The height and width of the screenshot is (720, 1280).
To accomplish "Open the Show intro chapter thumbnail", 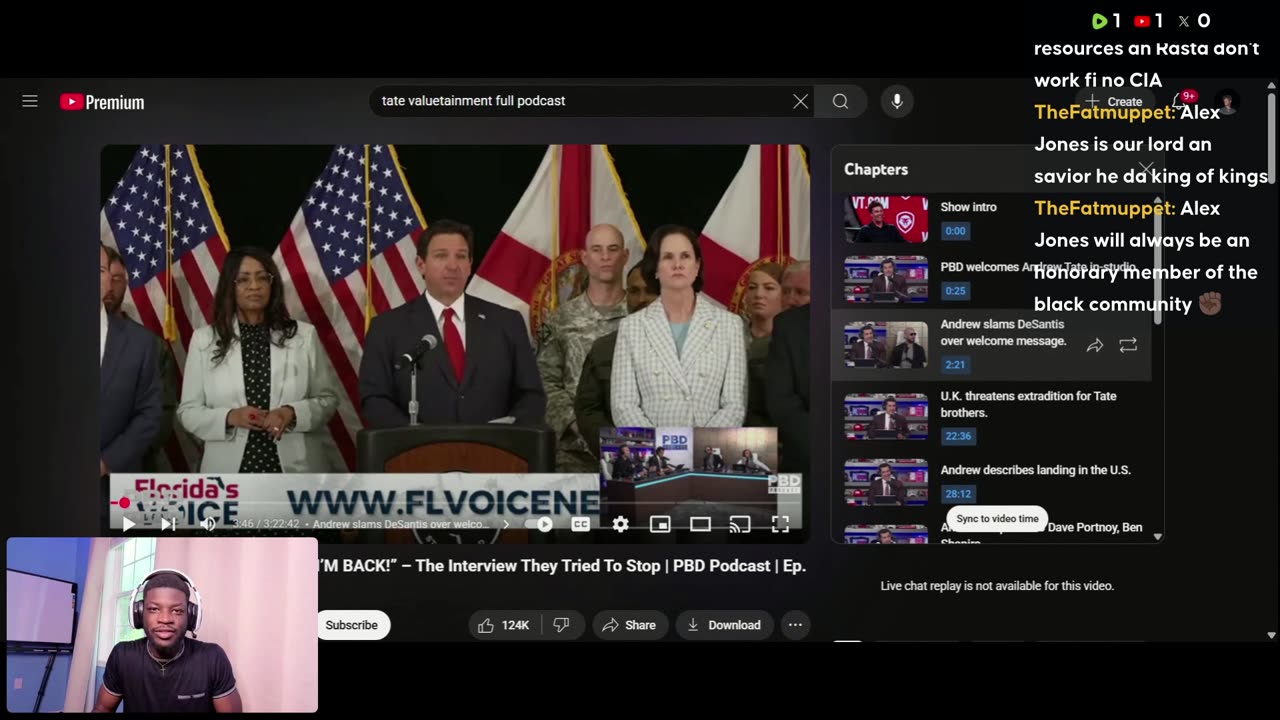I will pos(885,219).
